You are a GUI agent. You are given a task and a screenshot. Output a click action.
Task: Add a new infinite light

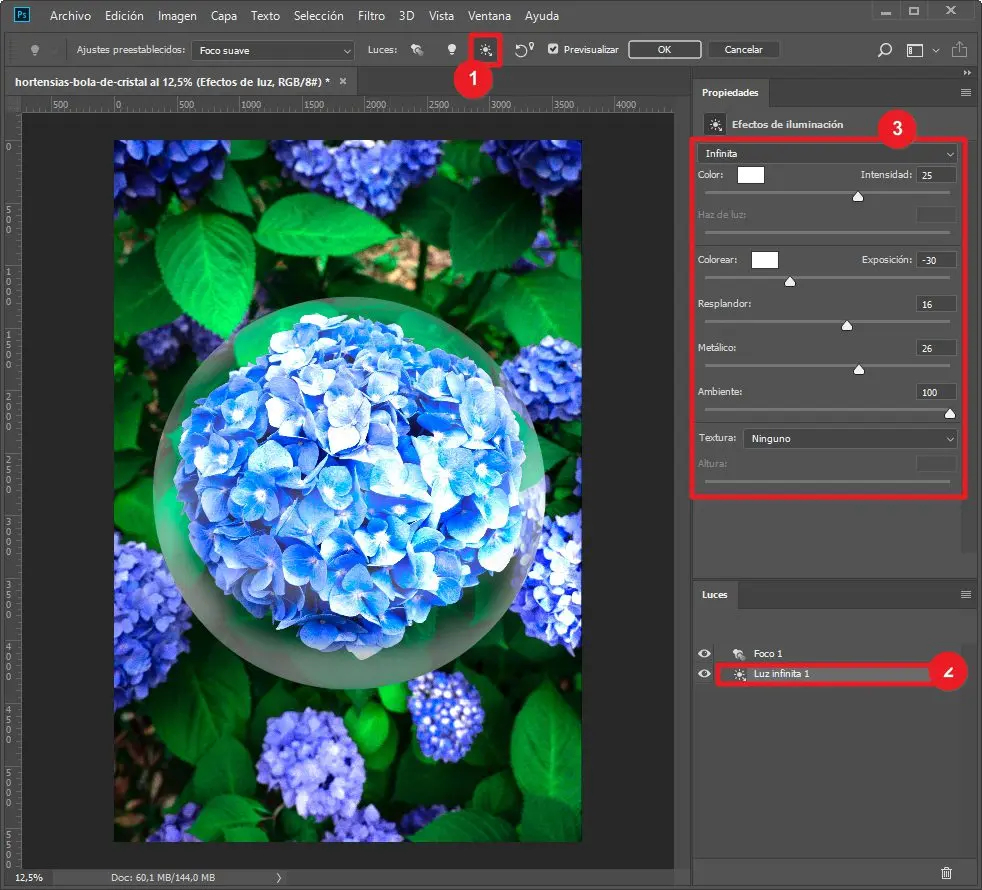(x=486, y=50)
